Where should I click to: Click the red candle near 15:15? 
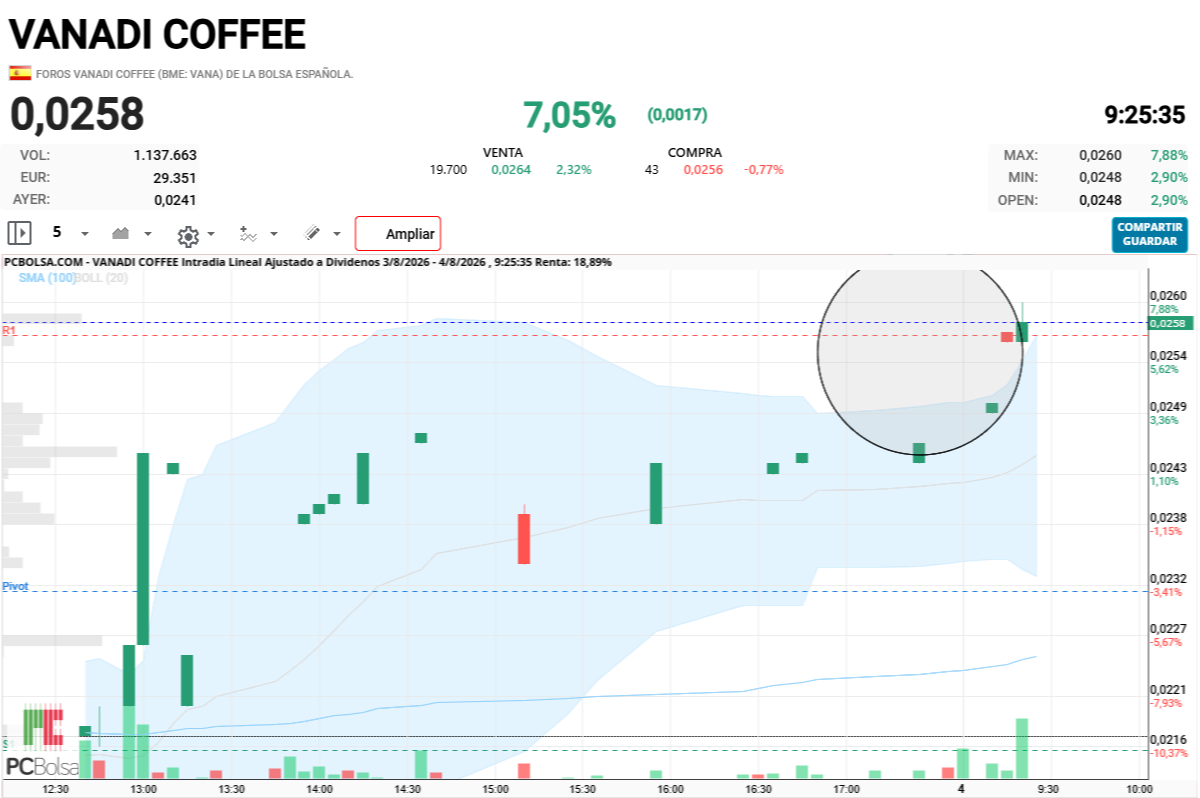click(524, 537)
